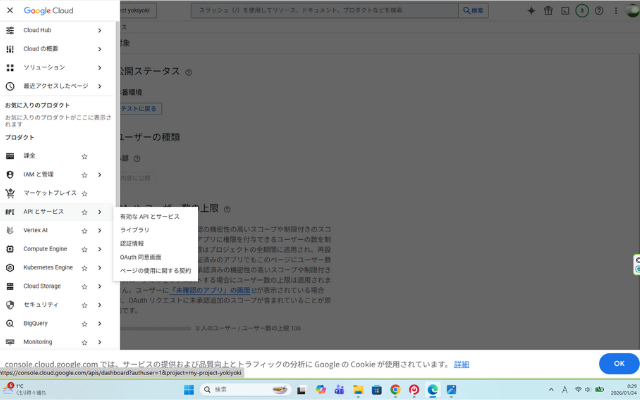Click the Vertex AI product icon
This screenshot has height=400, width=640.
point(10,230)
